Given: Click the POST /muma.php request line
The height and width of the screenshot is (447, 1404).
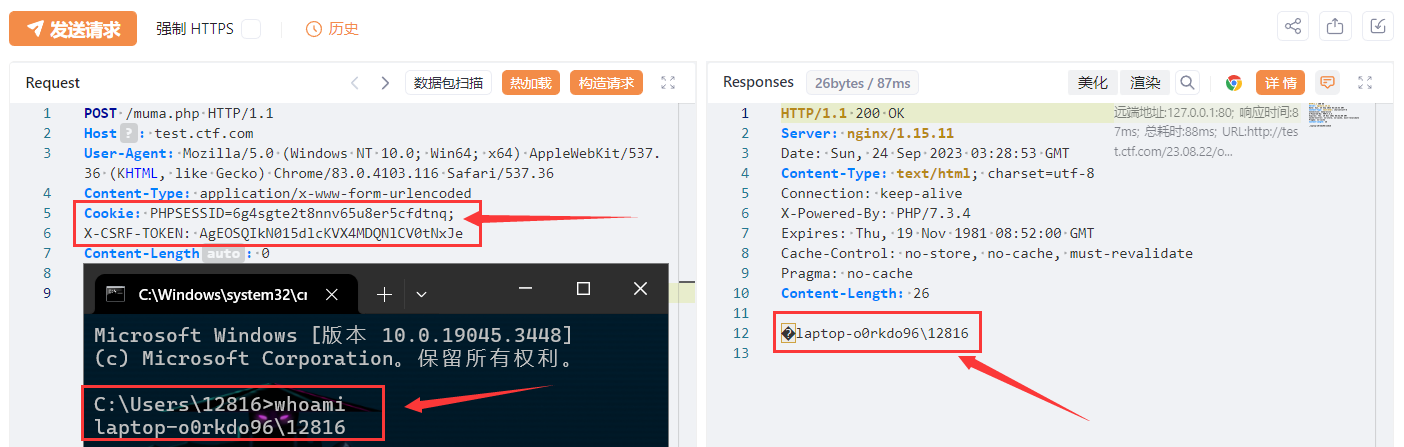Looking at the screenshot, I should pyautogui.click(x=179, y=113).
